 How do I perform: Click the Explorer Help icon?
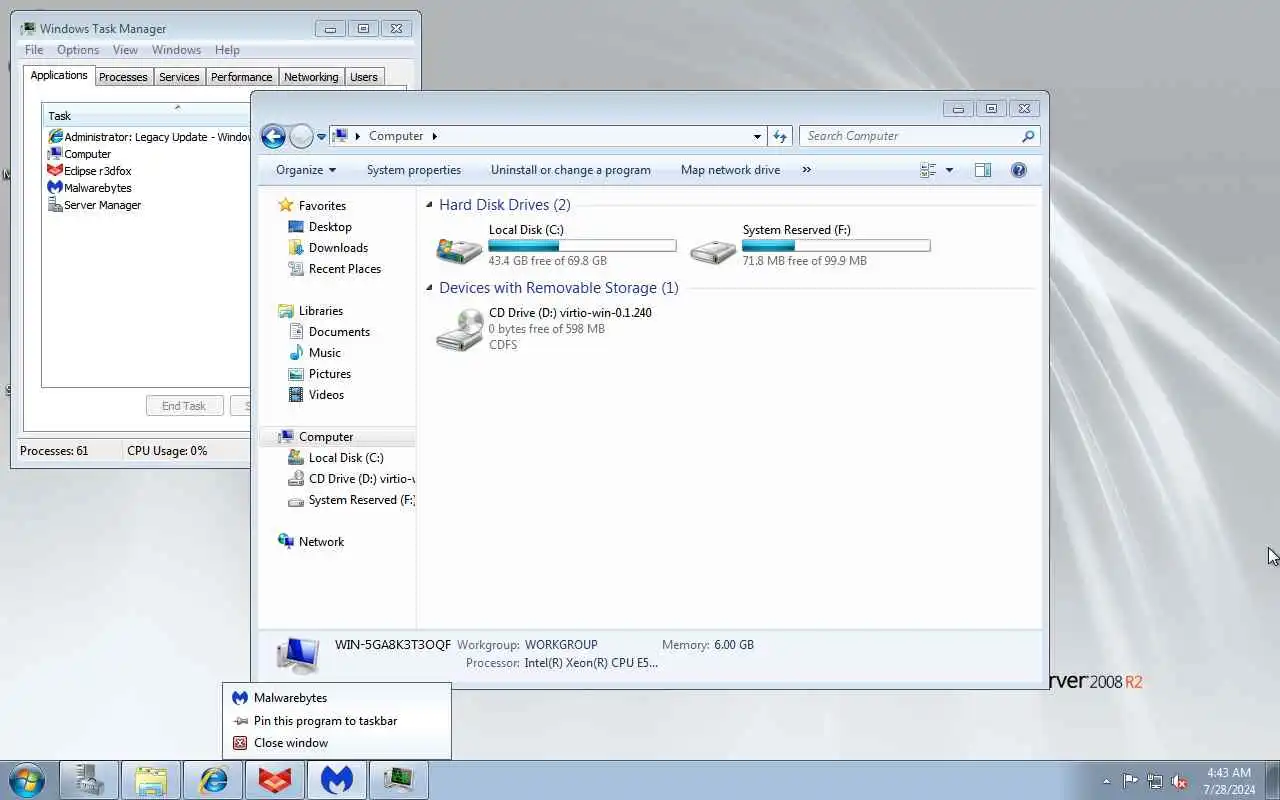pyautogui.click(x=1018, y=170)
